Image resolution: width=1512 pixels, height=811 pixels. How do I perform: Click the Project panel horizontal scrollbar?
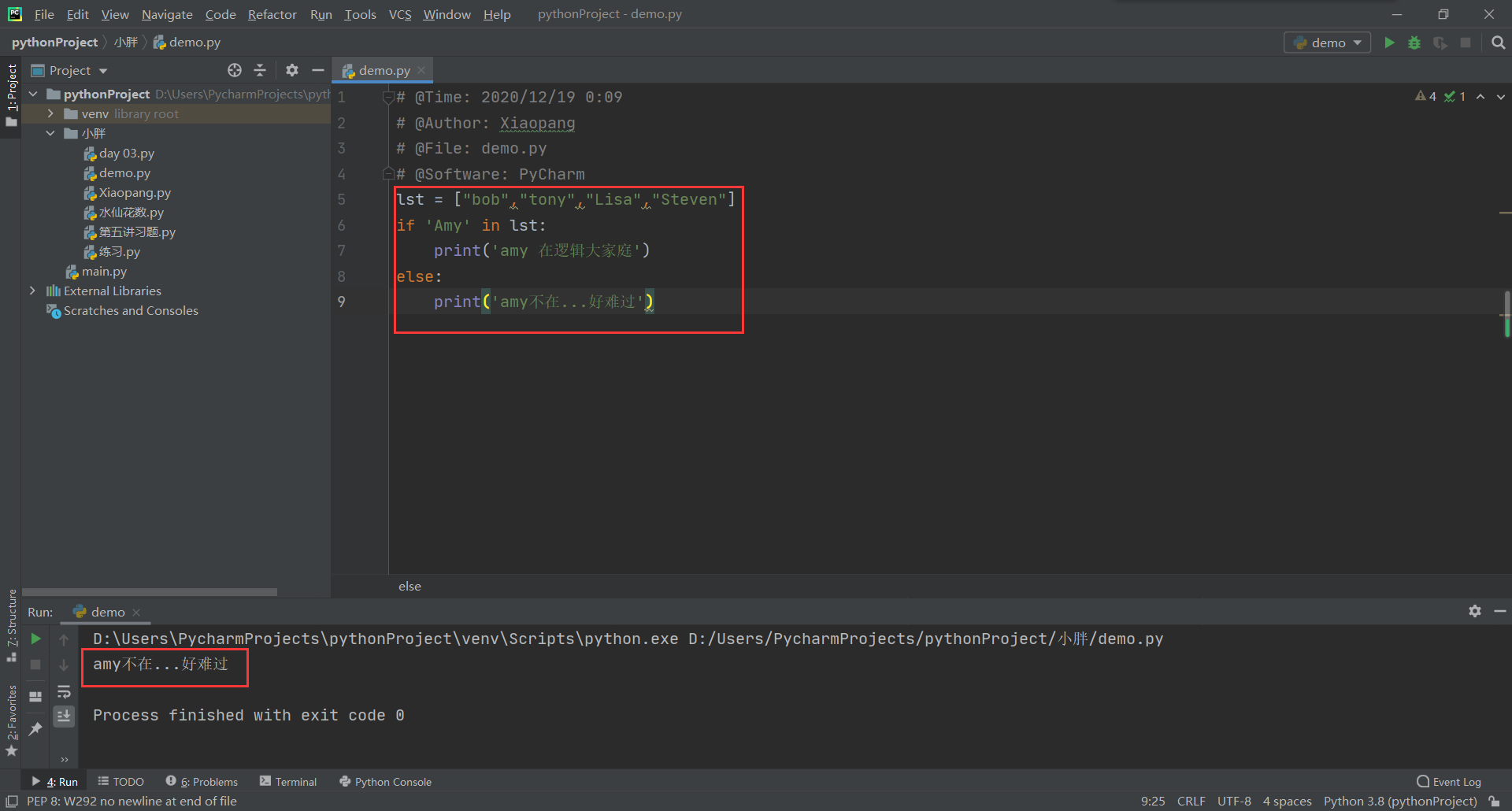coord(150,592)
